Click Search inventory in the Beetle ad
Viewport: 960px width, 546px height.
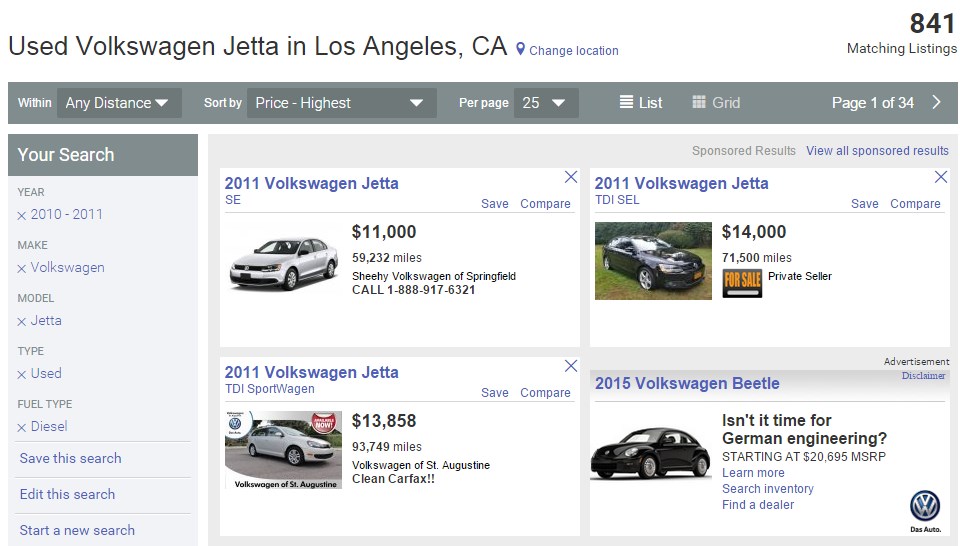[x=768, y=488]
